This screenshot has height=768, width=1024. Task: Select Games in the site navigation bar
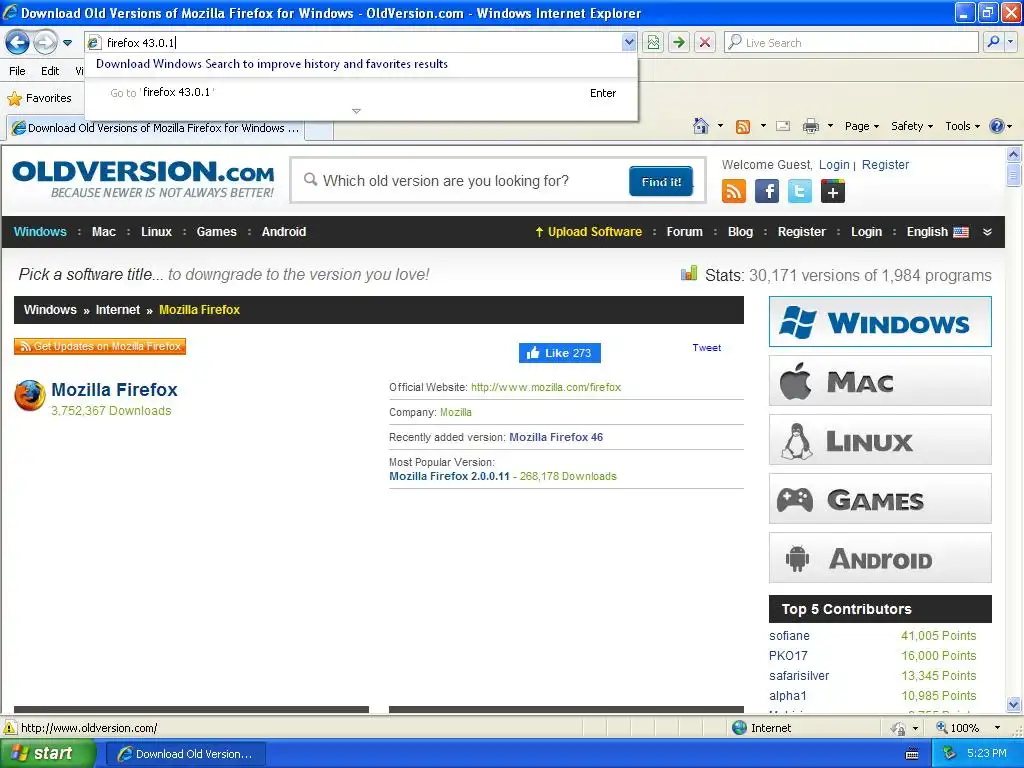point(216,232)
